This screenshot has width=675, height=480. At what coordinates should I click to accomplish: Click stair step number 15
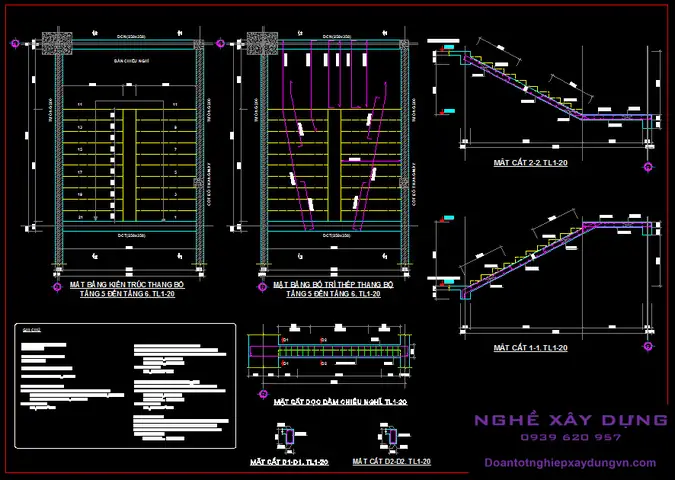point(80,150)
